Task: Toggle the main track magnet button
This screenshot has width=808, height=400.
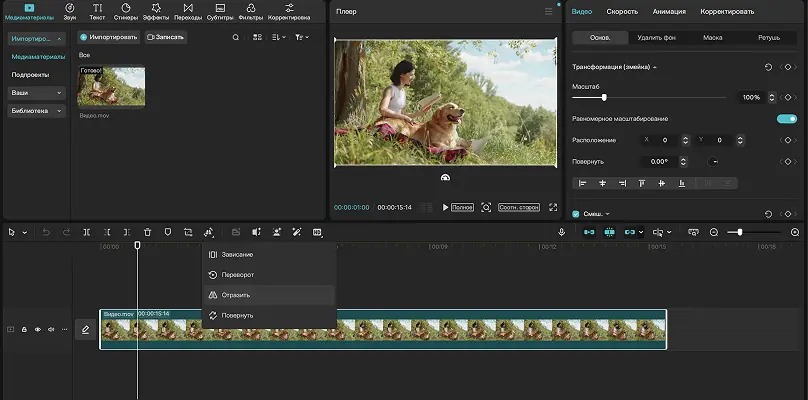Action: 589,232
